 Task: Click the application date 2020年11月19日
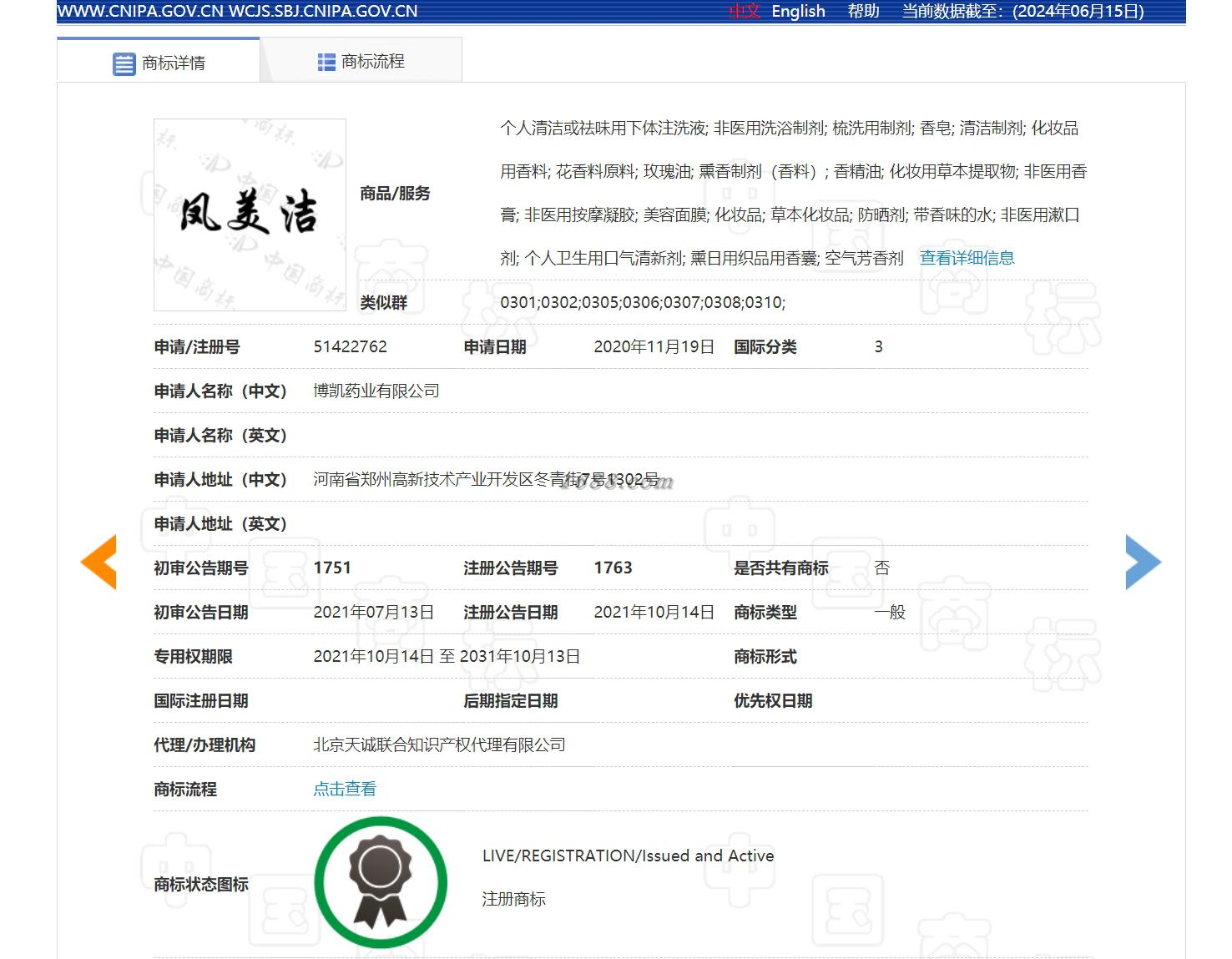click(x=654, y=346)
